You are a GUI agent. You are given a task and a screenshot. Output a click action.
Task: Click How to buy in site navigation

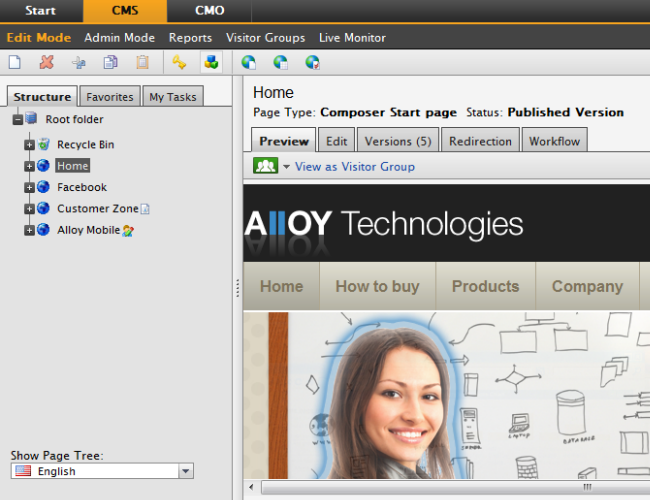377,286
